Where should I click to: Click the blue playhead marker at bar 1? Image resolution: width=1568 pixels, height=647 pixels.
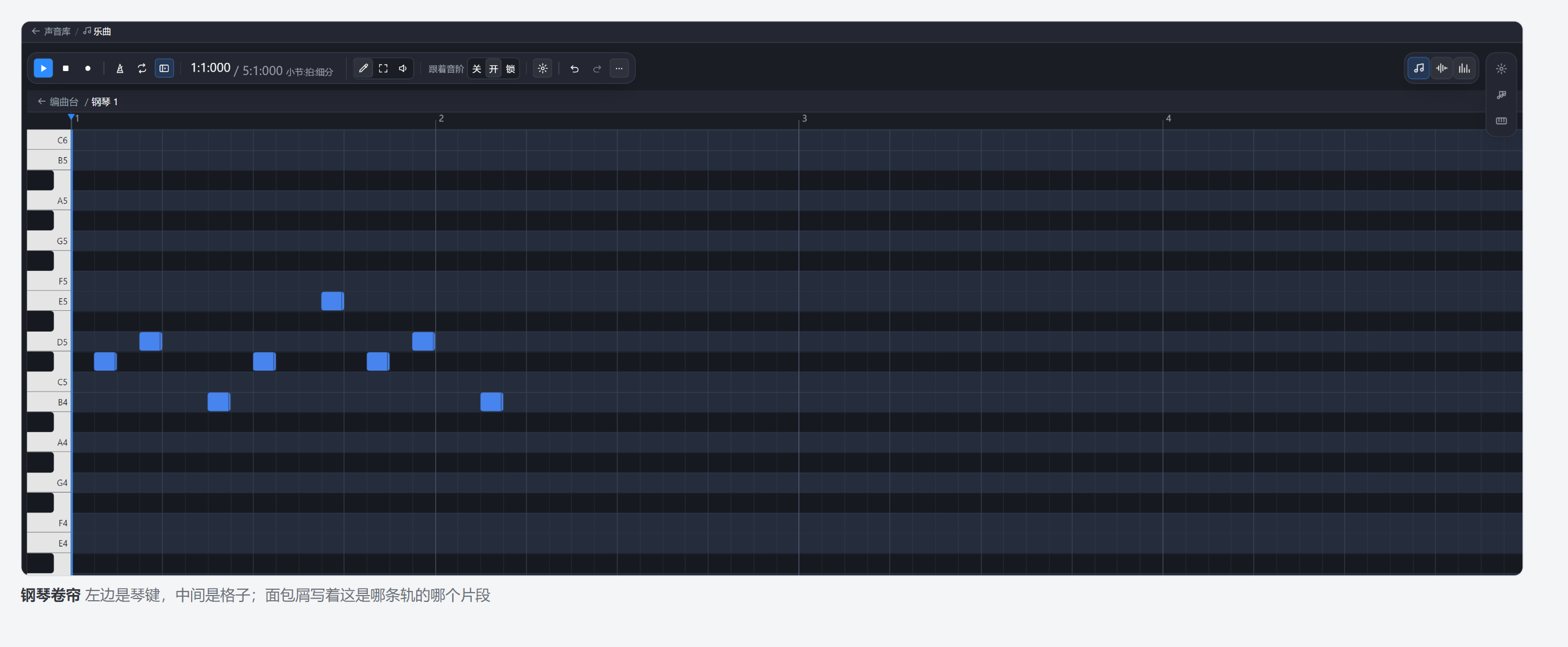(x=71, y=117)
